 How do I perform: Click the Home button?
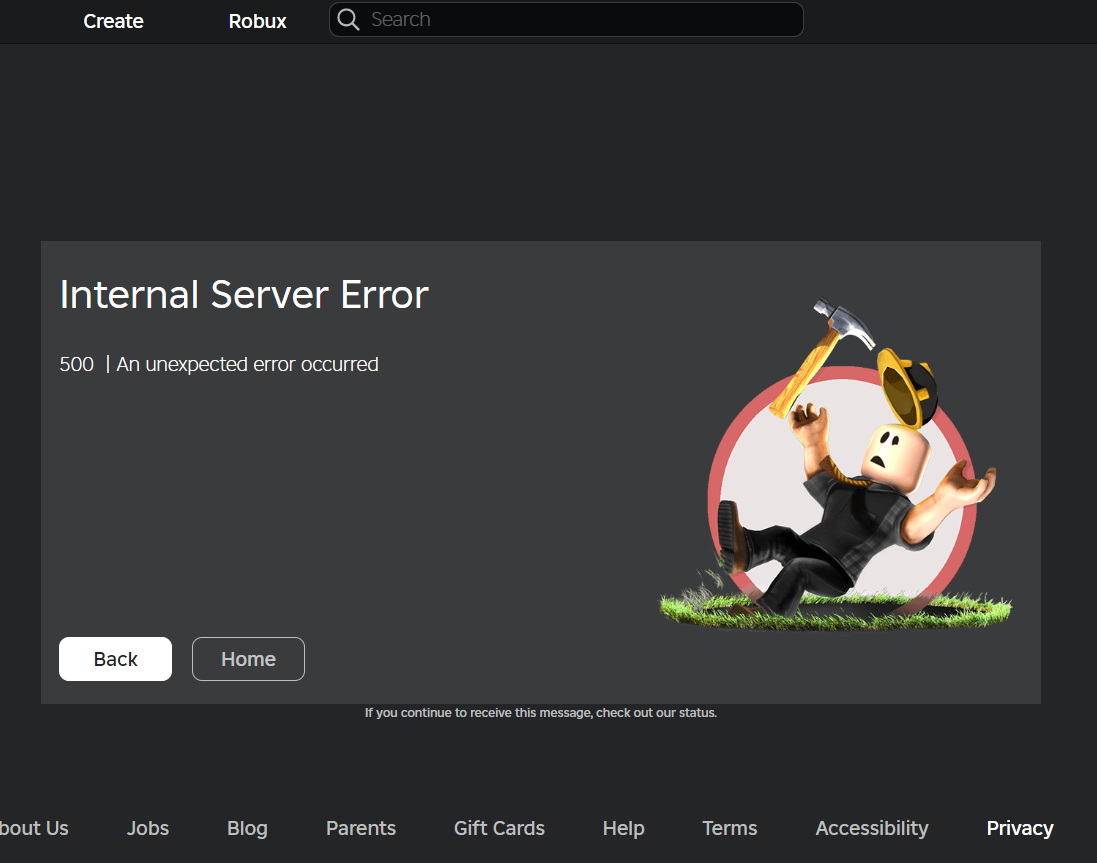coord(248,659)
